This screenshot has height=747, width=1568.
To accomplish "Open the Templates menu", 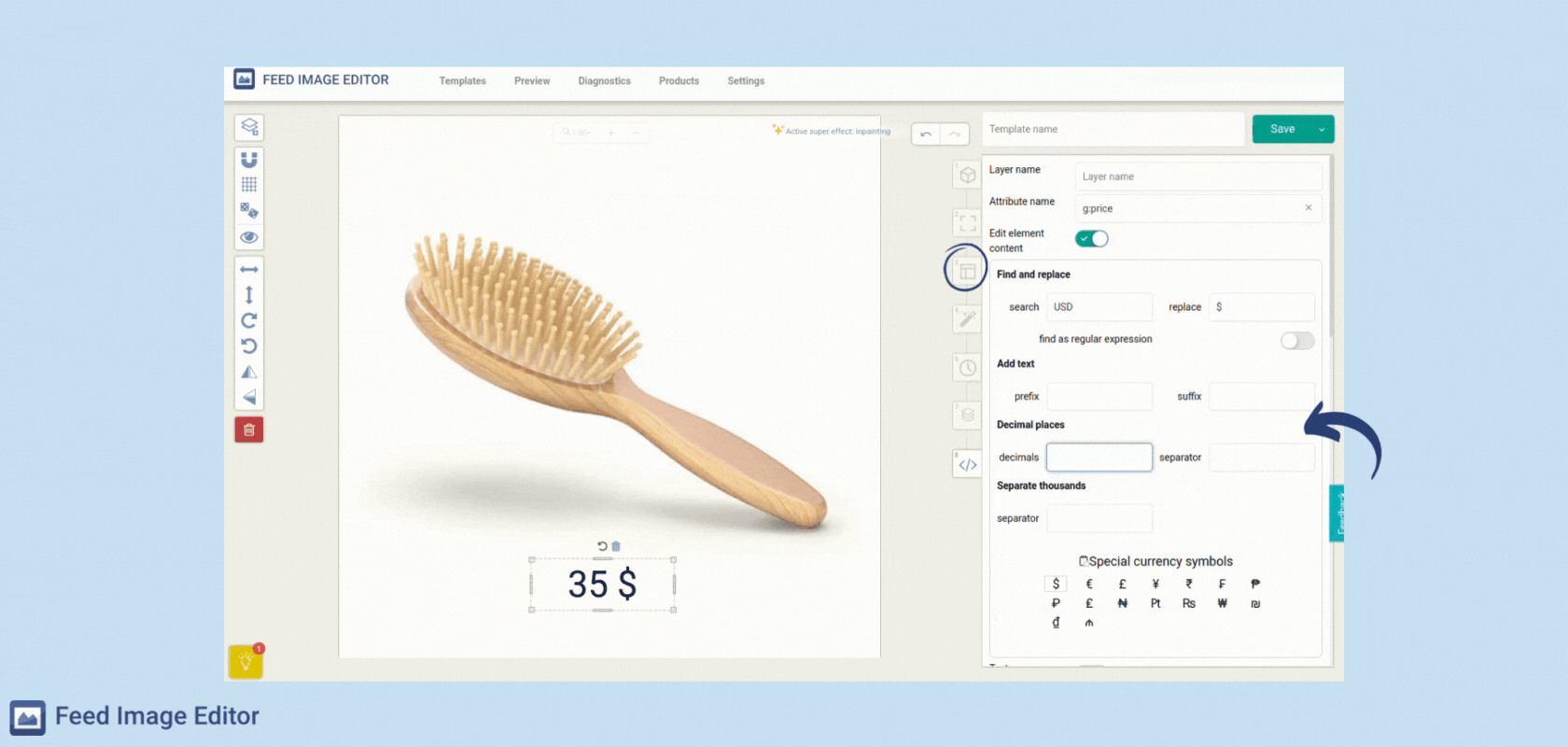I will coord(462,81).
